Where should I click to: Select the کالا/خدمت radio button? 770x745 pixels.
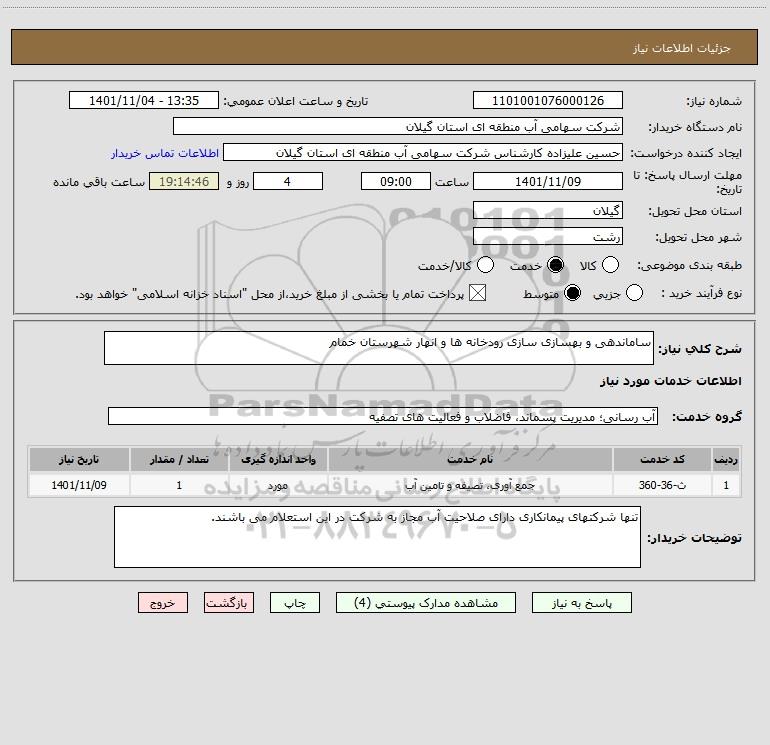(x=485, y=265)
